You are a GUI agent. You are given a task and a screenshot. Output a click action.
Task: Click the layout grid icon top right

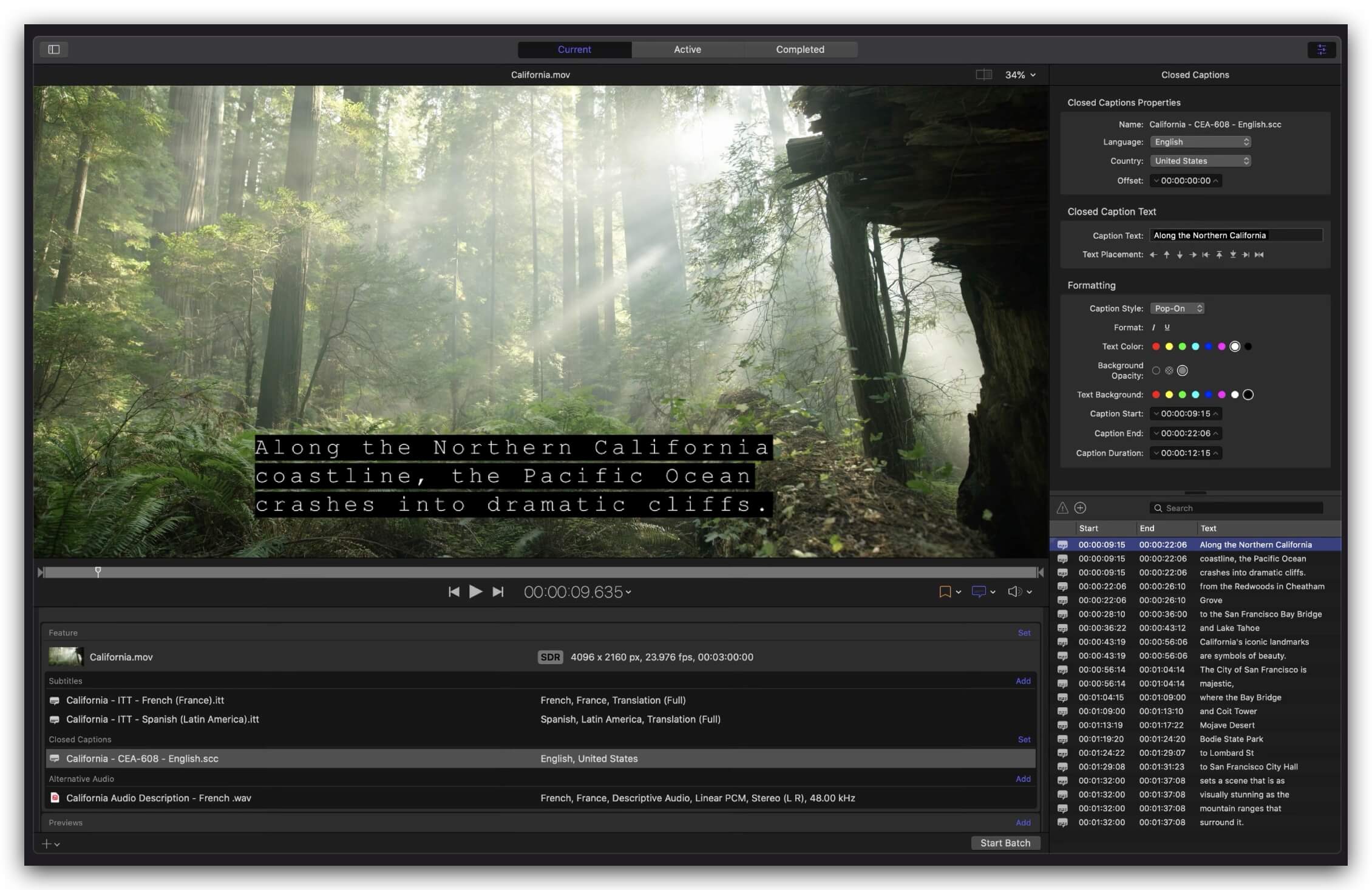pos(1322,49)
